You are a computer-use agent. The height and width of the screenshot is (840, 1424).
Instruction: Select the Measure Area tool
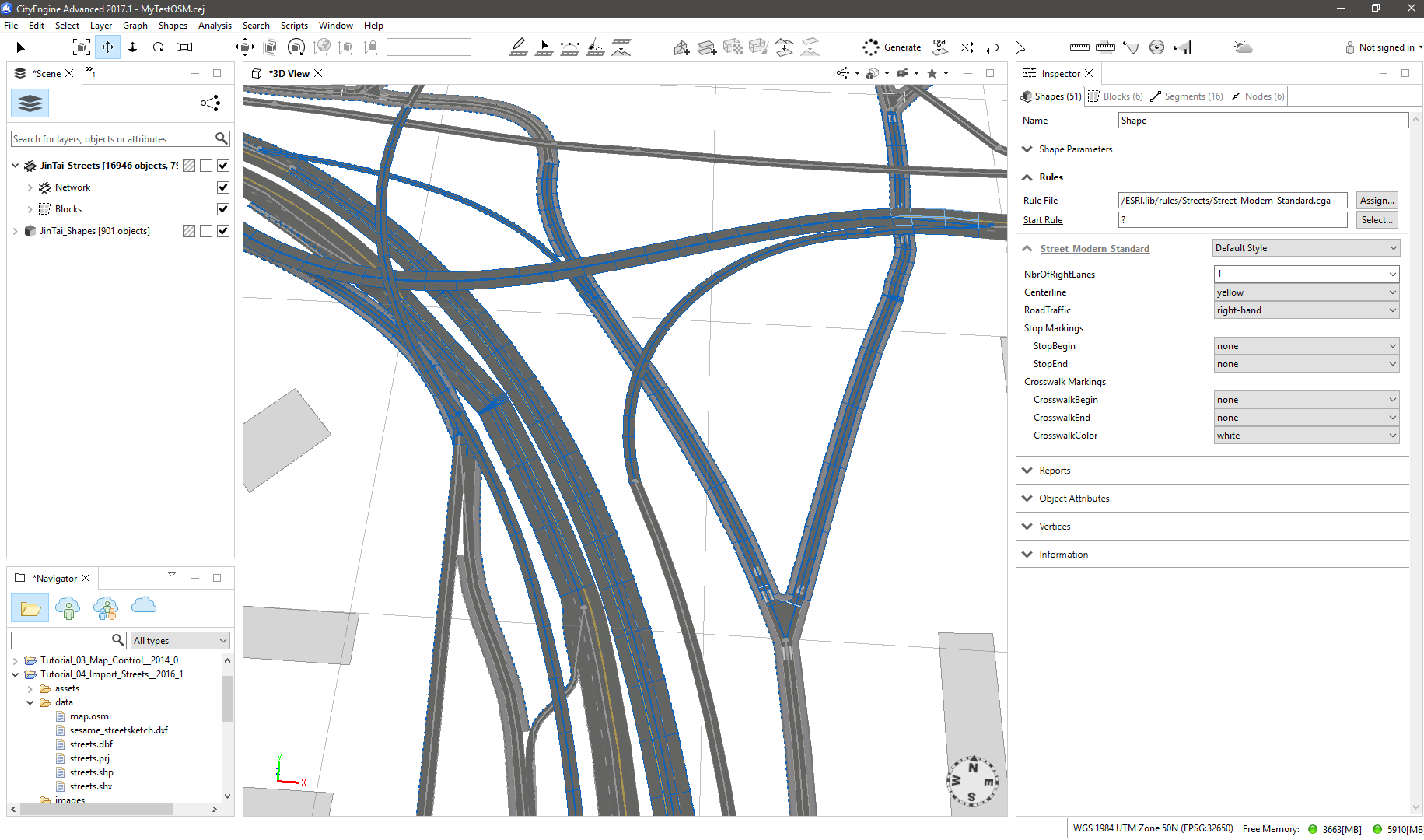tap(1105, 47)
